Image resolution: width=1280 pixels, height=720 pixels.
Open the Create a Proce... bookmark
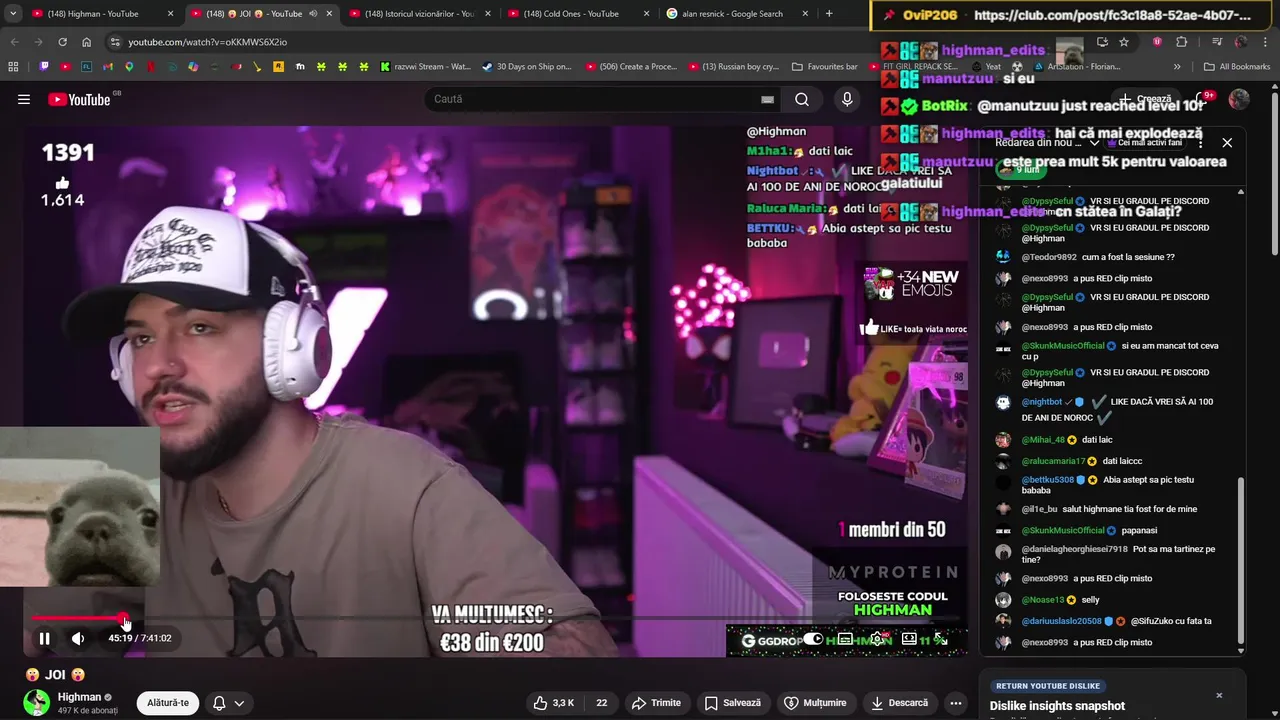coord(631,67)
